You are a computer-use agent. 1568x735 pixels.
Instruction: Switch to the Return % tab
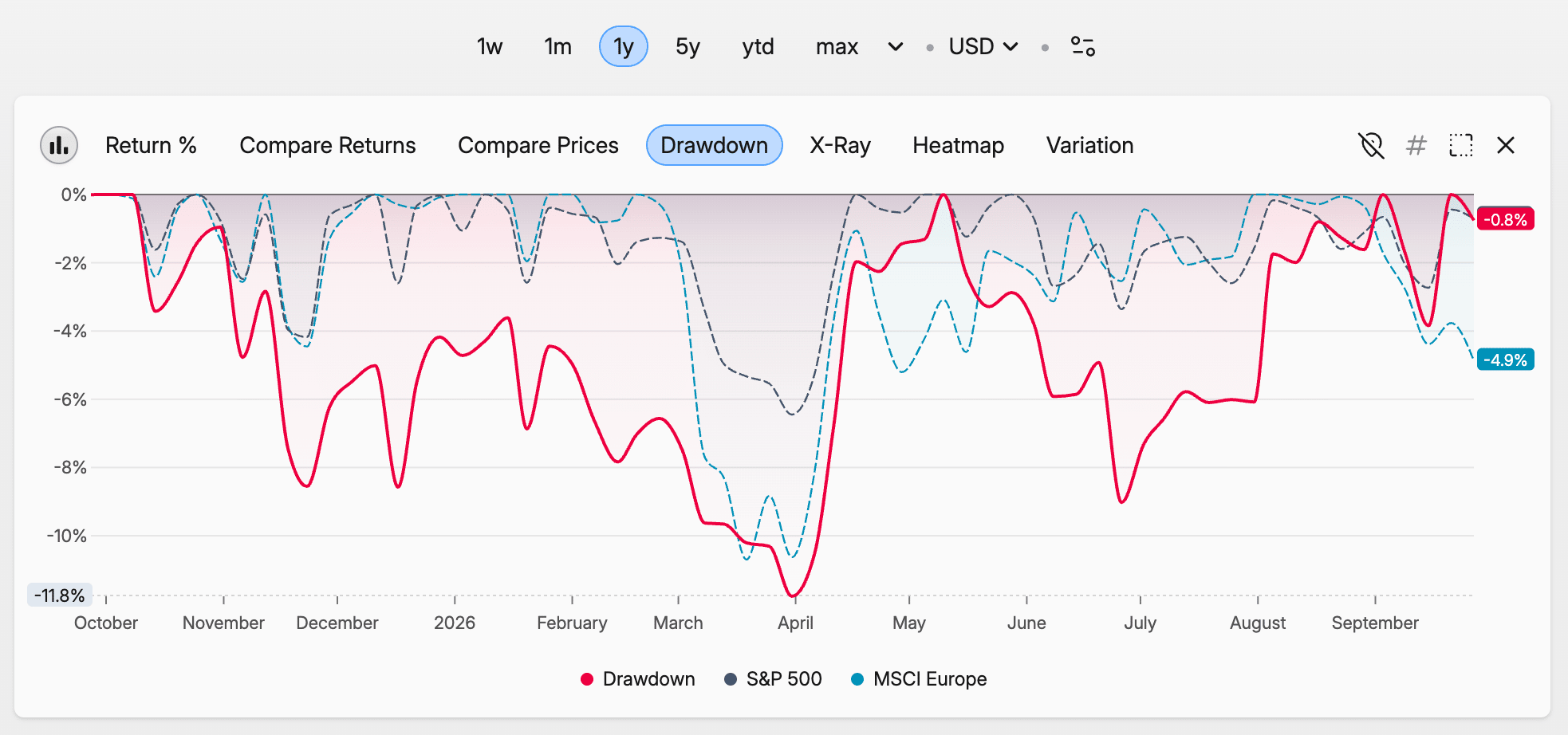(151, 145)
